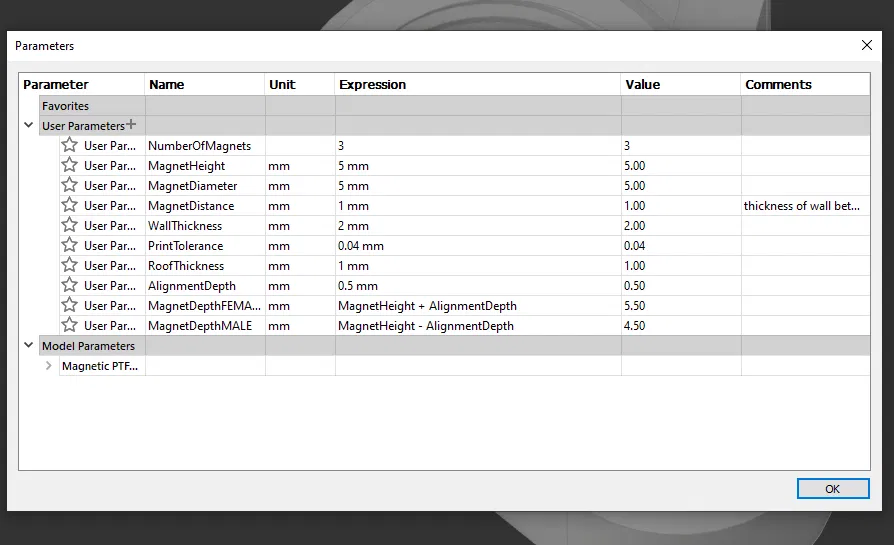Collapse the User Parameters section

click(29, 125)
